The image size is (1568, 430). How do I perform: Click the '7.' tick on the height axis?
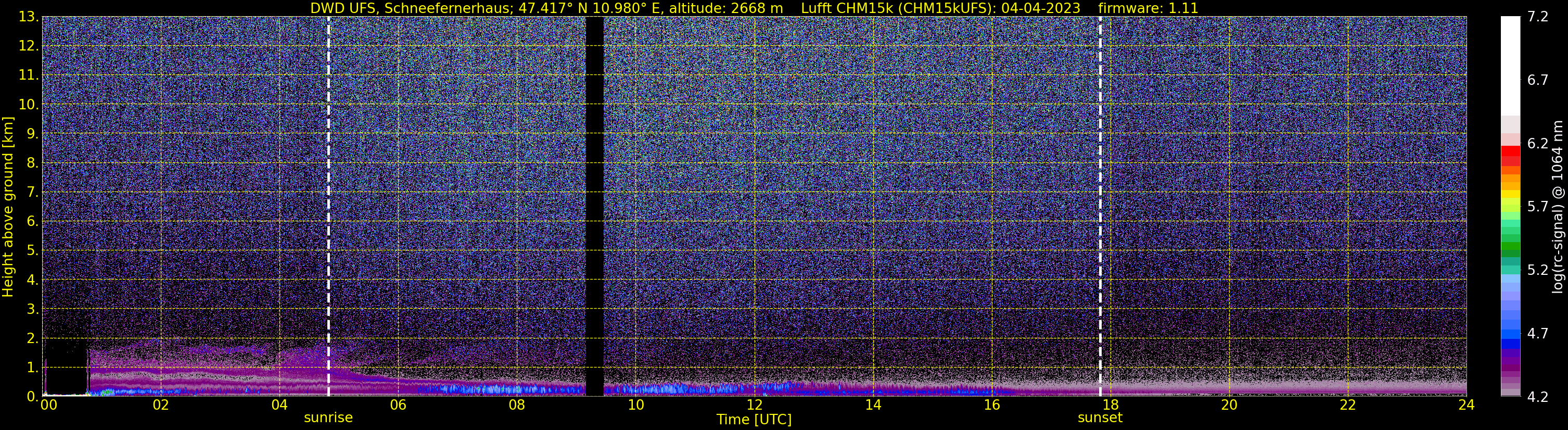[x=32, y=193]
